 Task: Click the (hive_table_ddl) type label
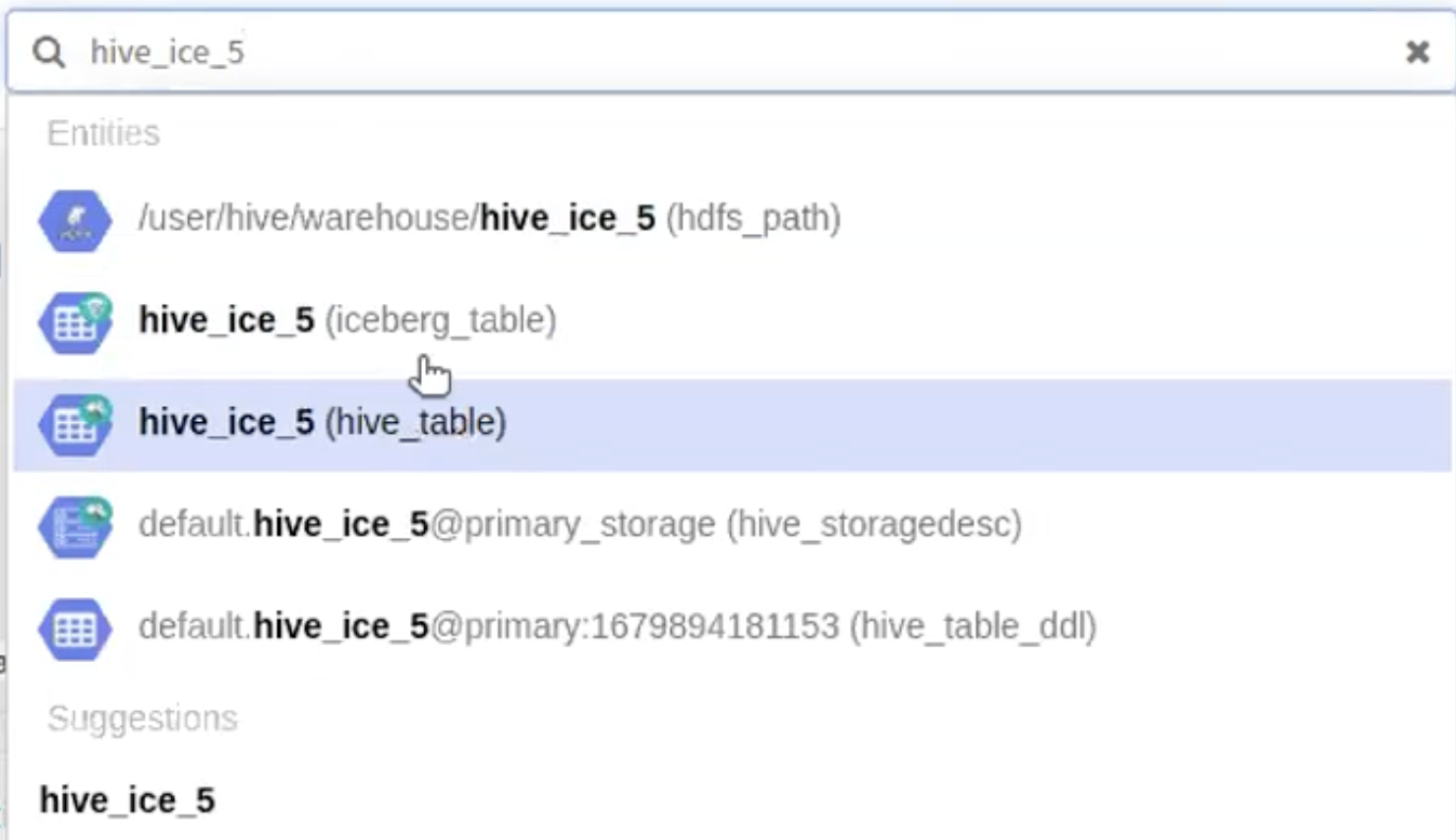click(x=972, y=627)
